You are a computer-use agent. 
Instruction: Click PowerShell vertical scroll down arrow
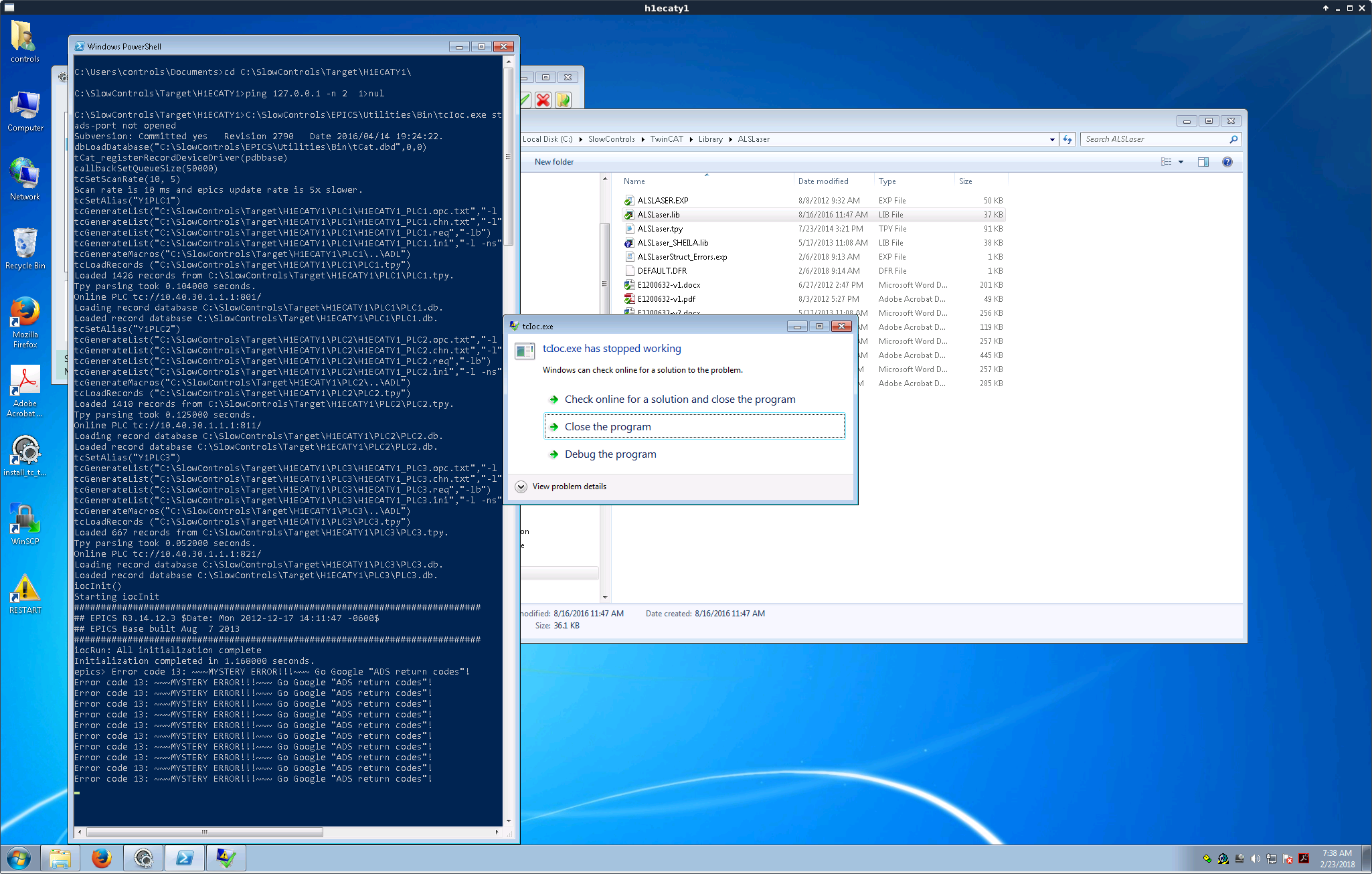509,820
